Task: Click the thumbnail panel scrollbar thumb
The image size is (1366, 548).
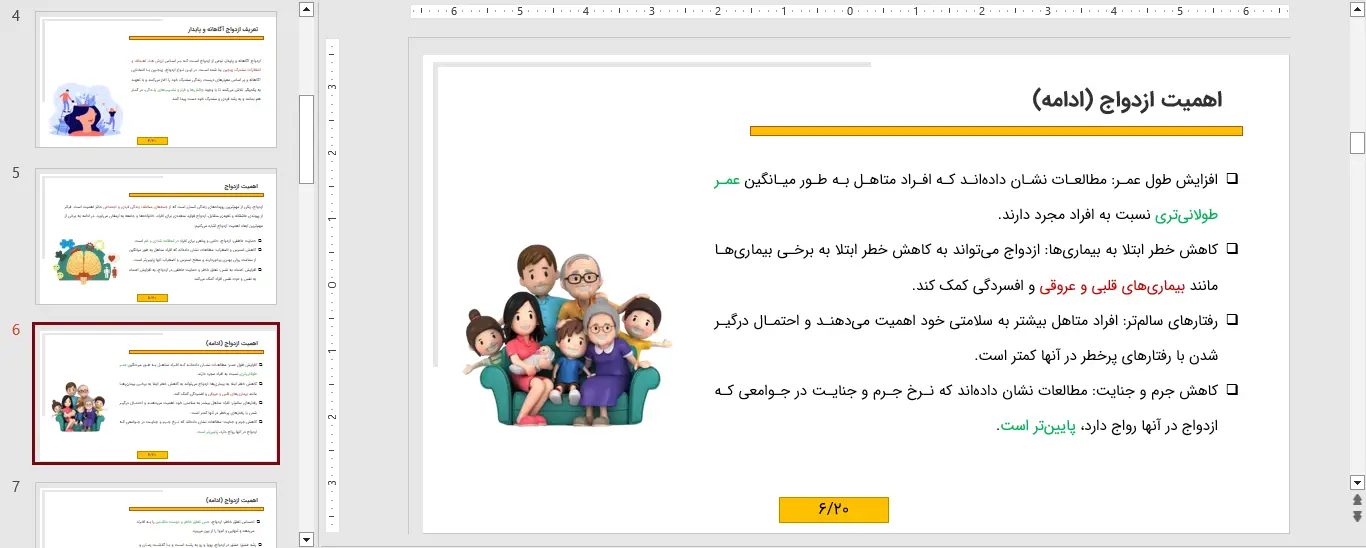Action: pyautogui.click(x=306, y=139)
